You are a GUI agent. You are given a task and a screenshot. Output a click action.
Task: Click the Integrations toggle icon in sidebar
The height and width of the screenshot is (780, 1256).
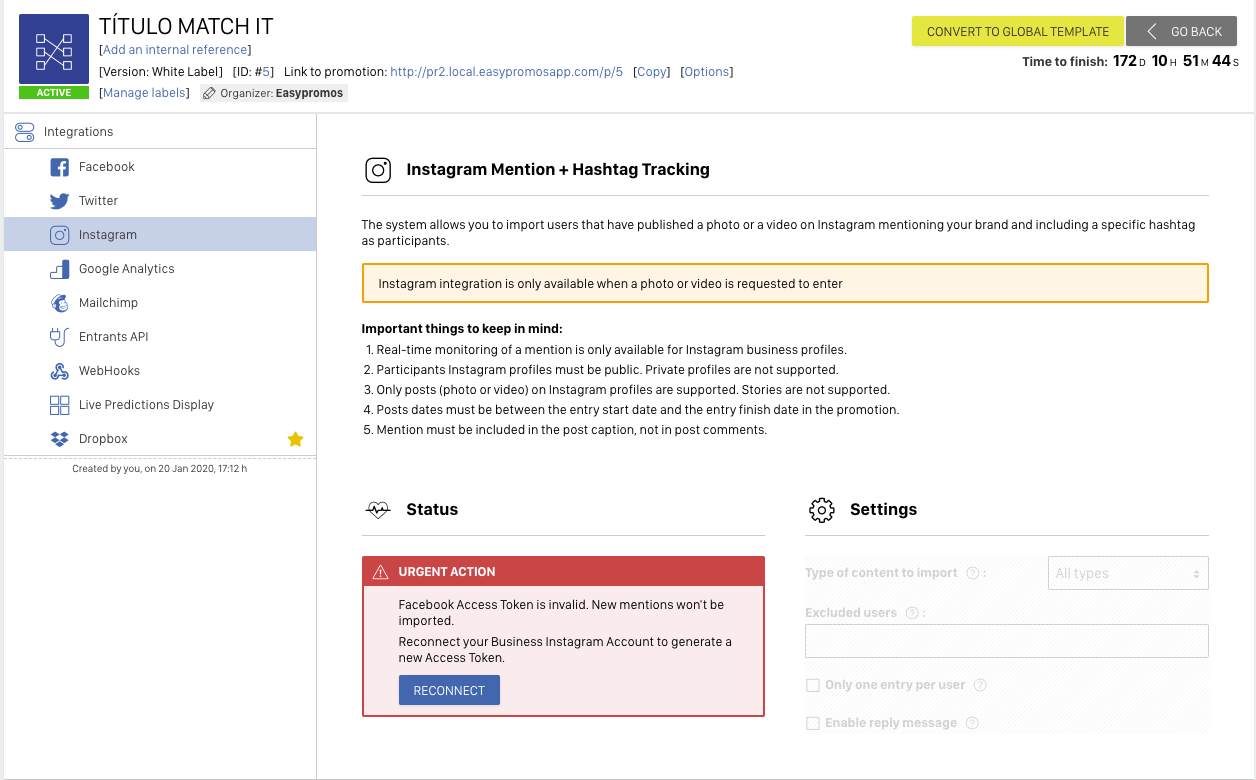pyautogui.click(x=25, y=131)
